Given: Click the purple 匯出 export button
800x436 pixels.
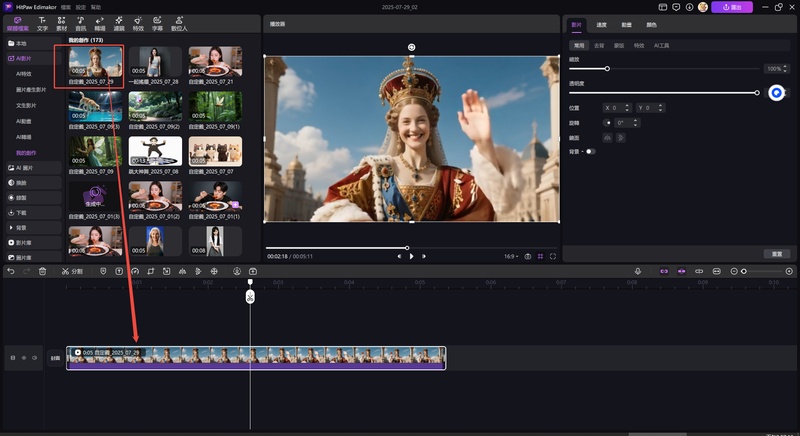Looking at the screenshot, I should click(732, 7).
